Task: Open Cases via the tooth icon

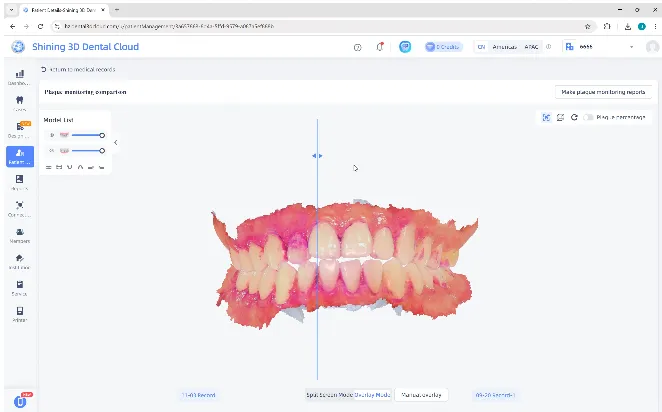Action: [19, 103]
